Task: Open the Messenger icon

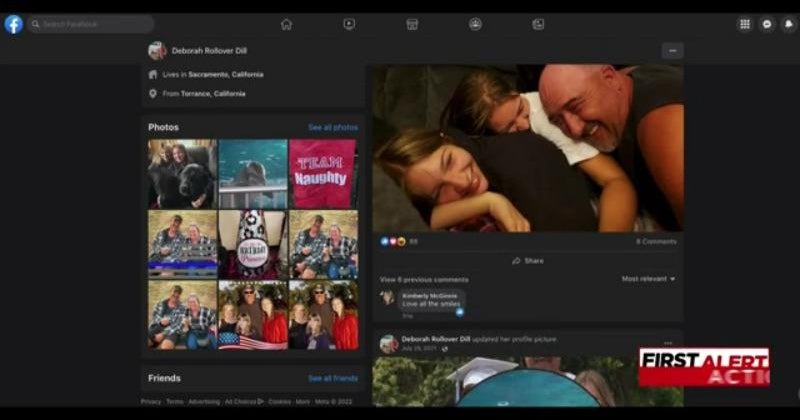Action: coord(767,24)
